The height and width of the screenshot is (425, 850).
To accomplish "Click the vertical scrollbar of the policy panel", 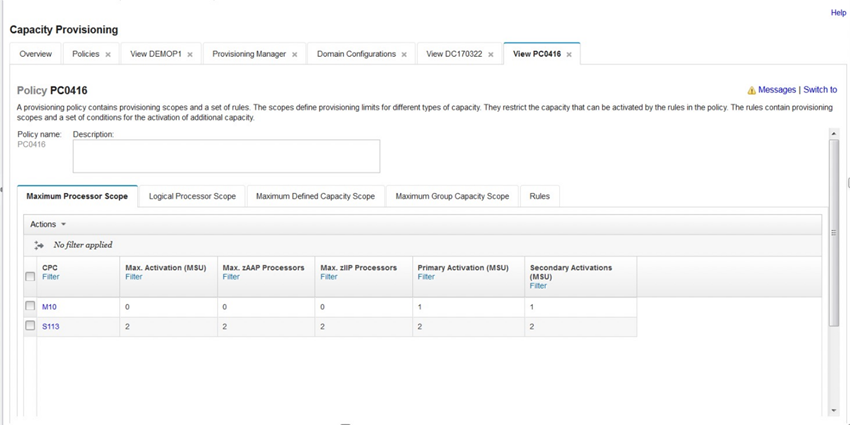I will click(834, 233).
